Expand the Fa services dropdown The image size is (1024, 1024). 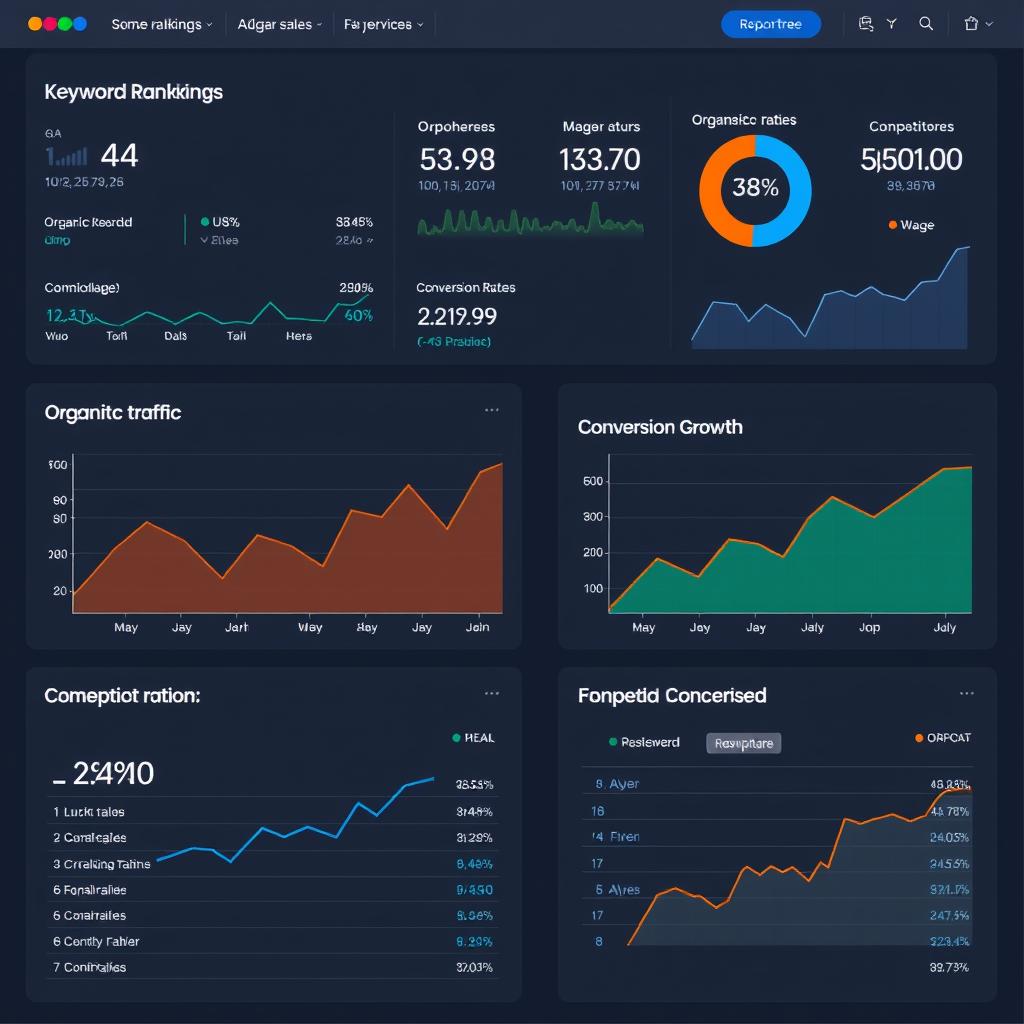(383, 23)
